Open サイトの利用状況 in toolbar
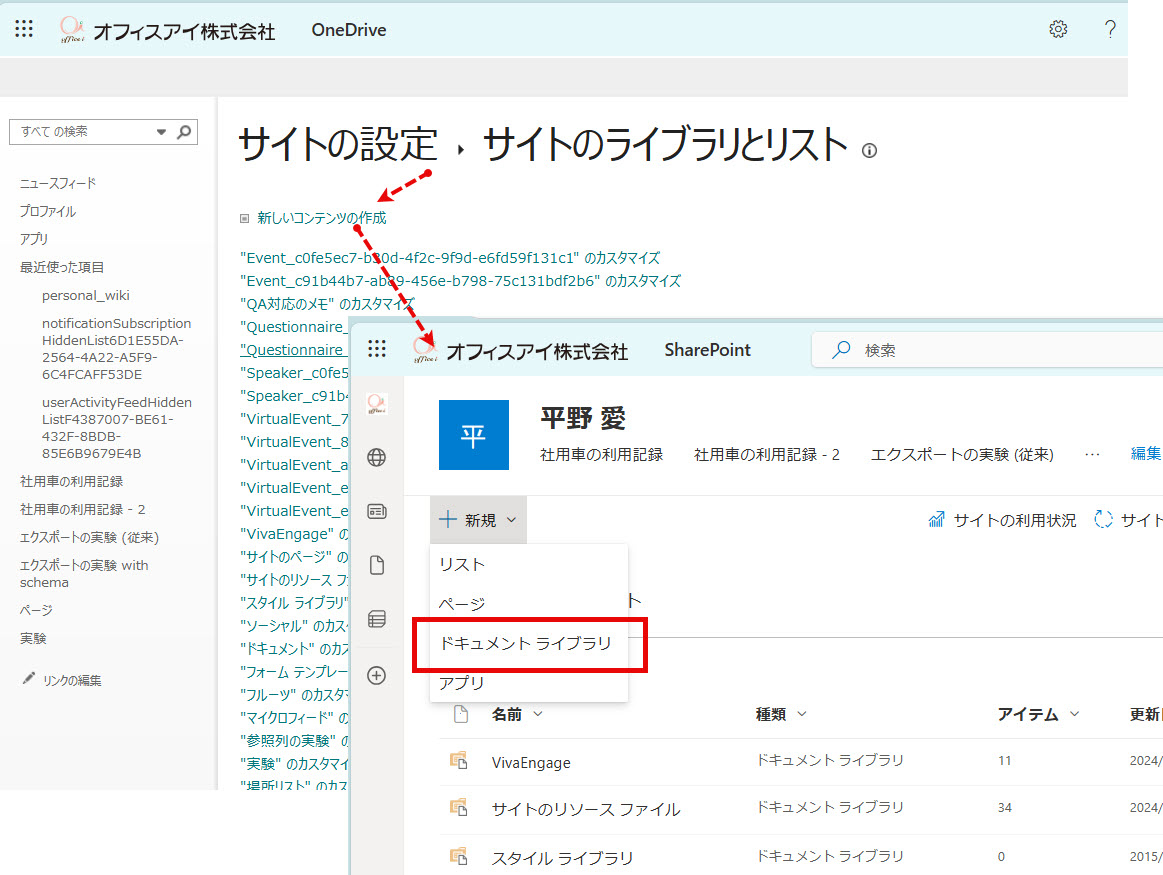This screenshot has width=1163, height=875. [1003, 520]
